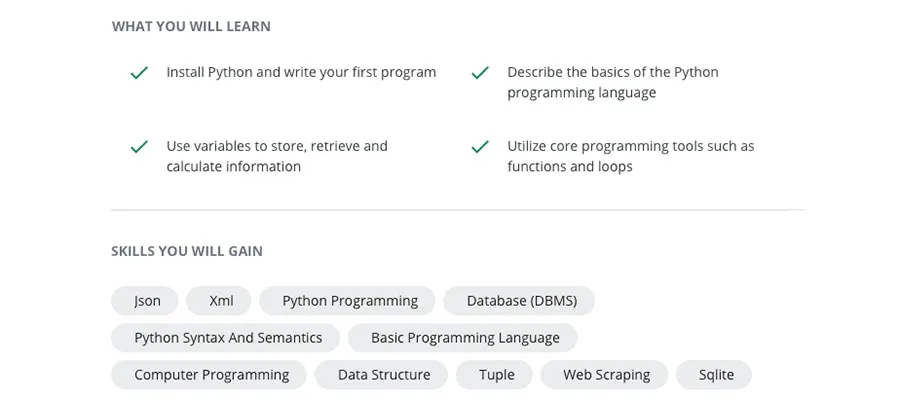Click text 'Utilize core programming tools such as'
This screenshot has width=900, height=400.
[x=631, y=146]
